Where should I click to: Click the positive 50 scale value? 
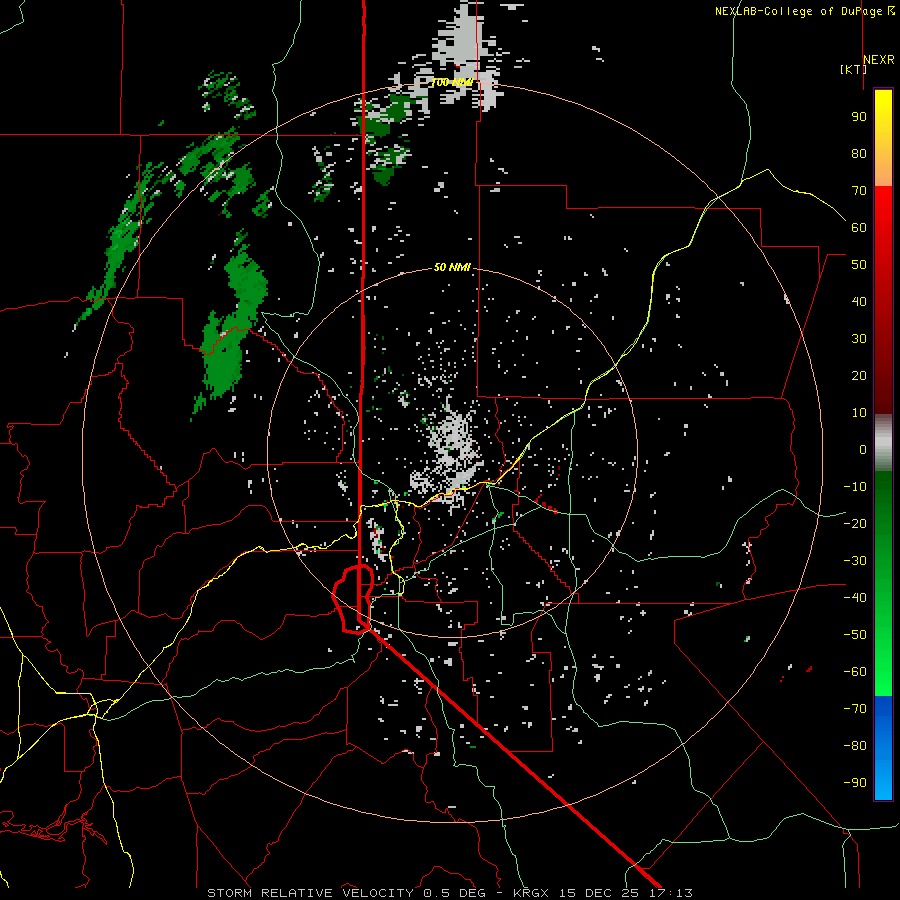(x=859, y=265)
